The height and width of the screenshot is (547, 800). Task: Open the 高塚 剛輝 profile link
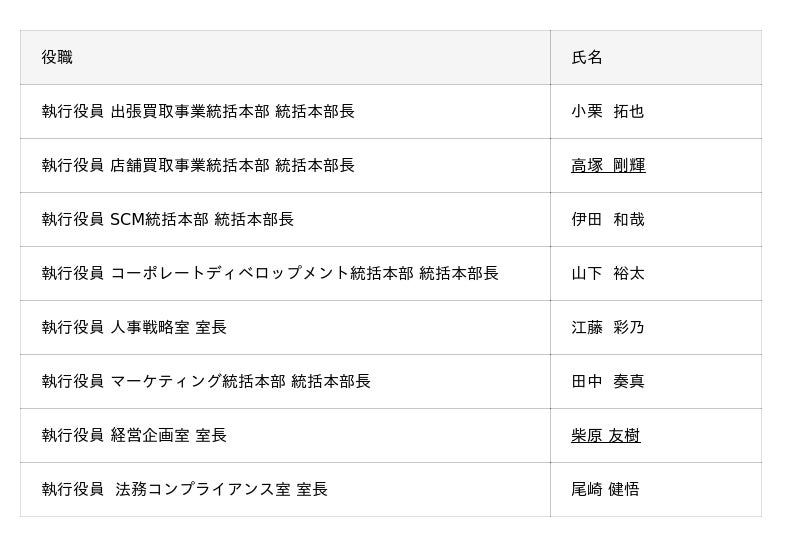(x=608, y=166)
